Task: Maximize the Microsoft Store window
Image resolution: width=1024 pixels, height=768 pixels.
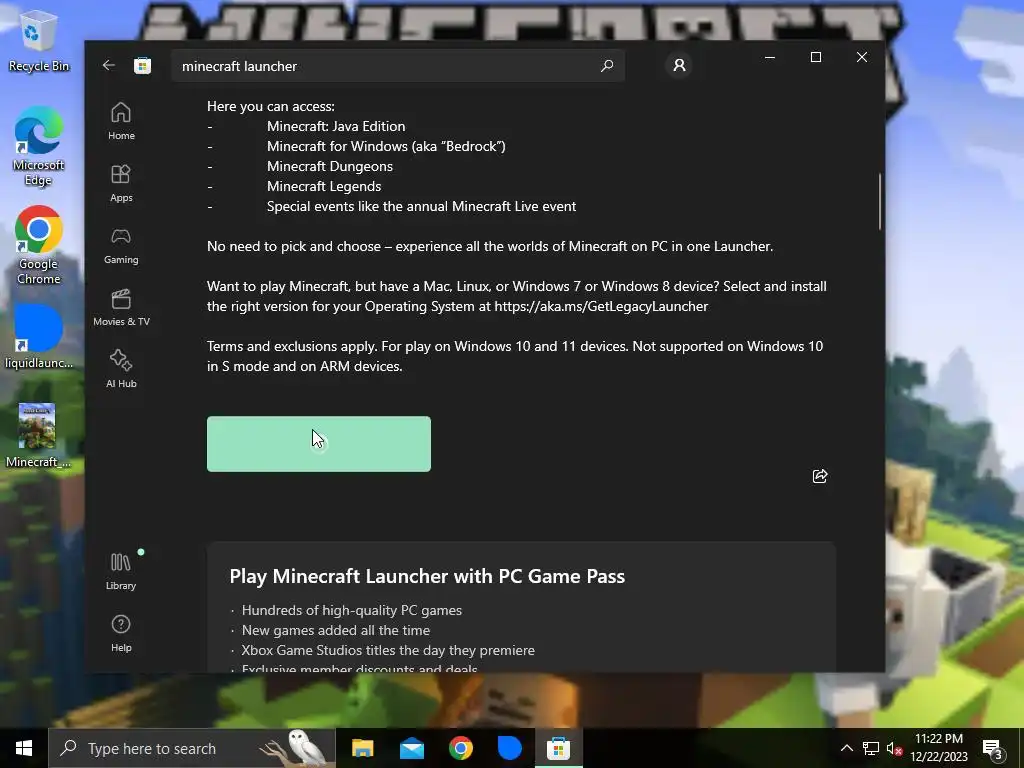Action: 816,57
